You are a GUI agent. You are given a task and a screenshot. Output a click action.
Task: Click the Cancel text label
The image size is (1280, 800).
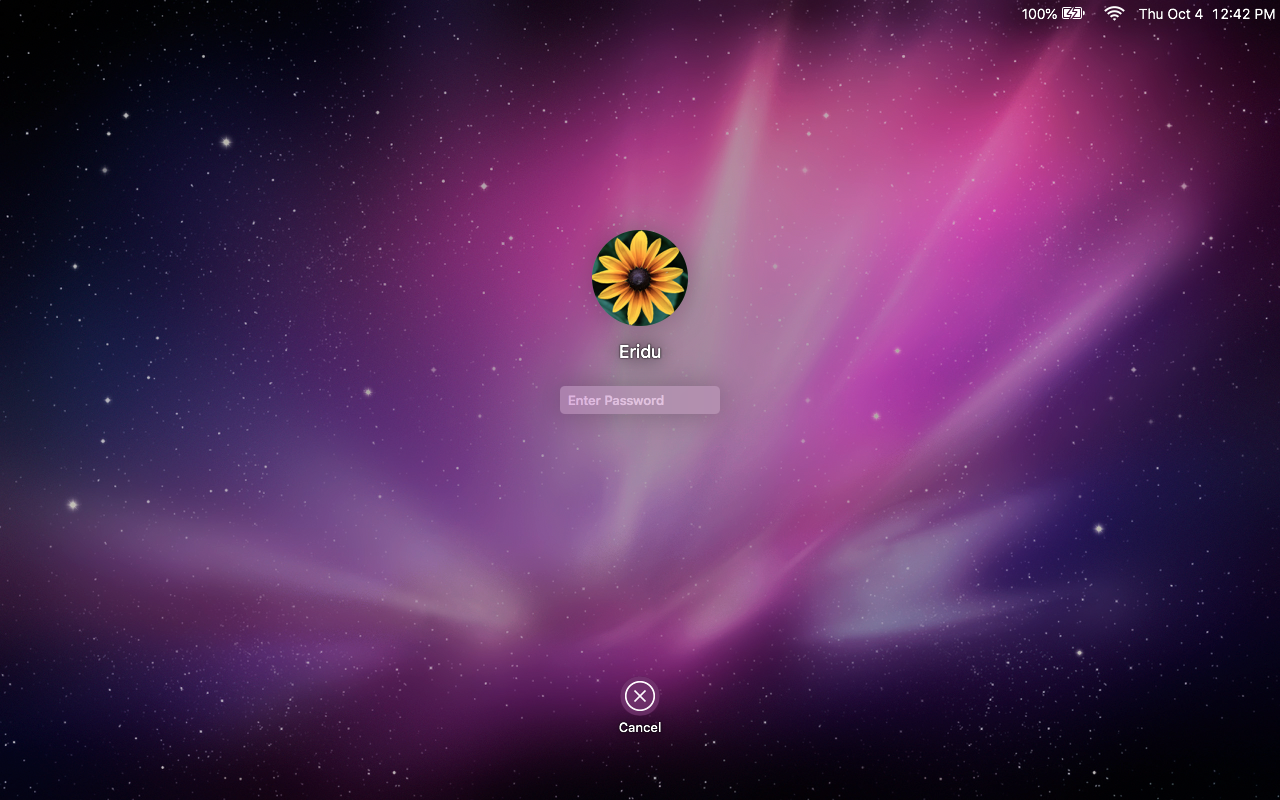[640, 727]
